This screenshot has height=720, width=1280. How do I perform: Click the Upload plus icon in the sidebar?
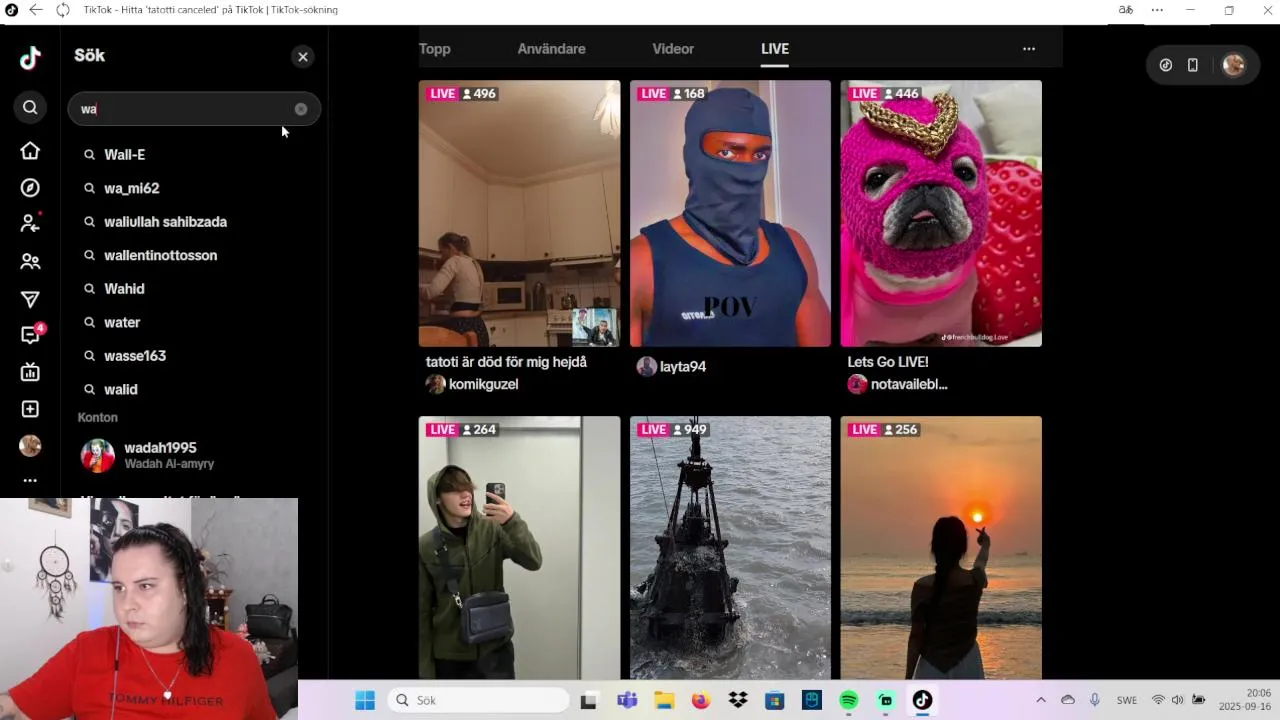(x=30, y=409)
